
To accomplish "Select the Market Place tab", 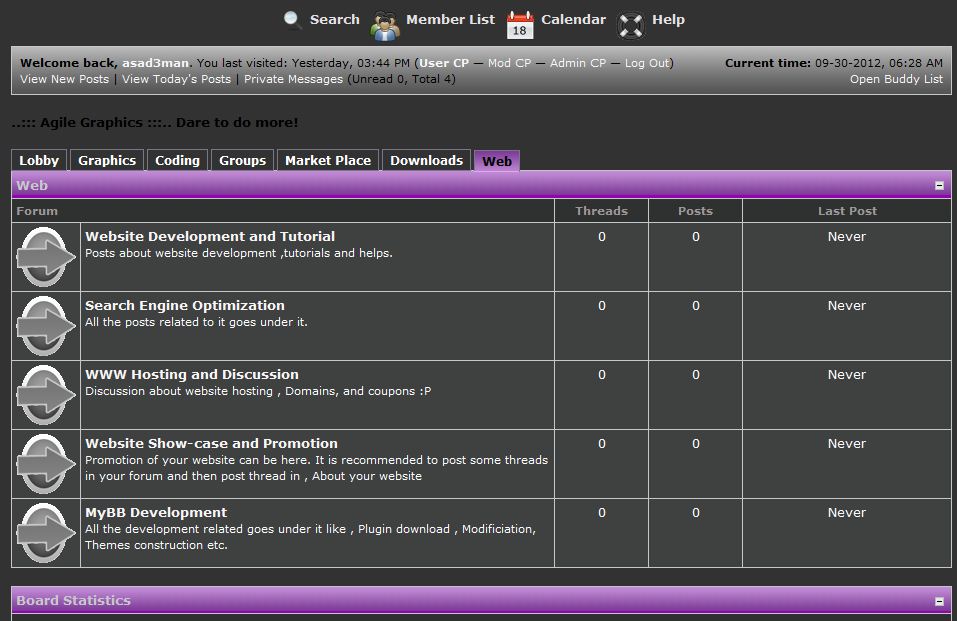I will [328, 160].
